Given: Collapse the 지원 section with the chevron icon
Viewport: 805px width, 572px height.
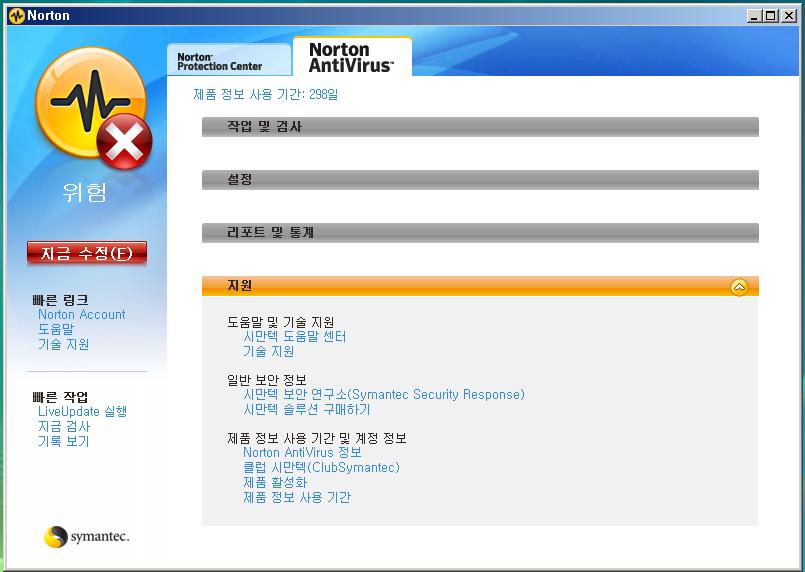Looking at the screenshot, I should click(739, 287).
